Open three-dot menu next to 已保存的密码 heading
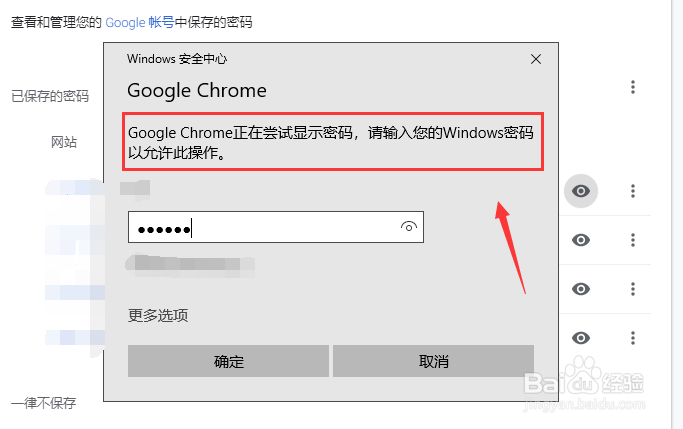The height and width of the screenshot is (429, 683). pyautogui.click(x=633, y=87)
